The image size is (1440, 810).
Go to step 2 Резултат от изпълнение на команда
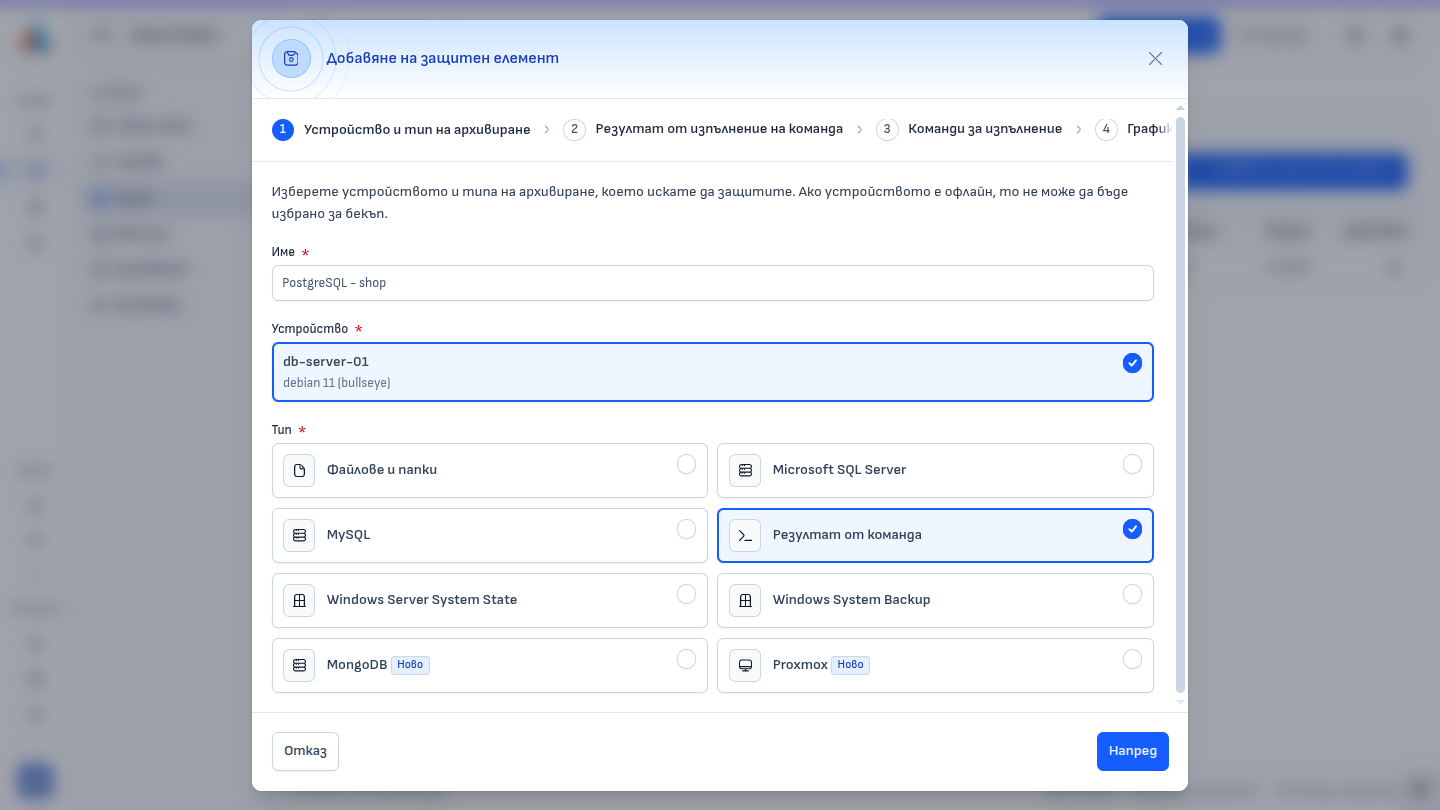coord(704,129)
